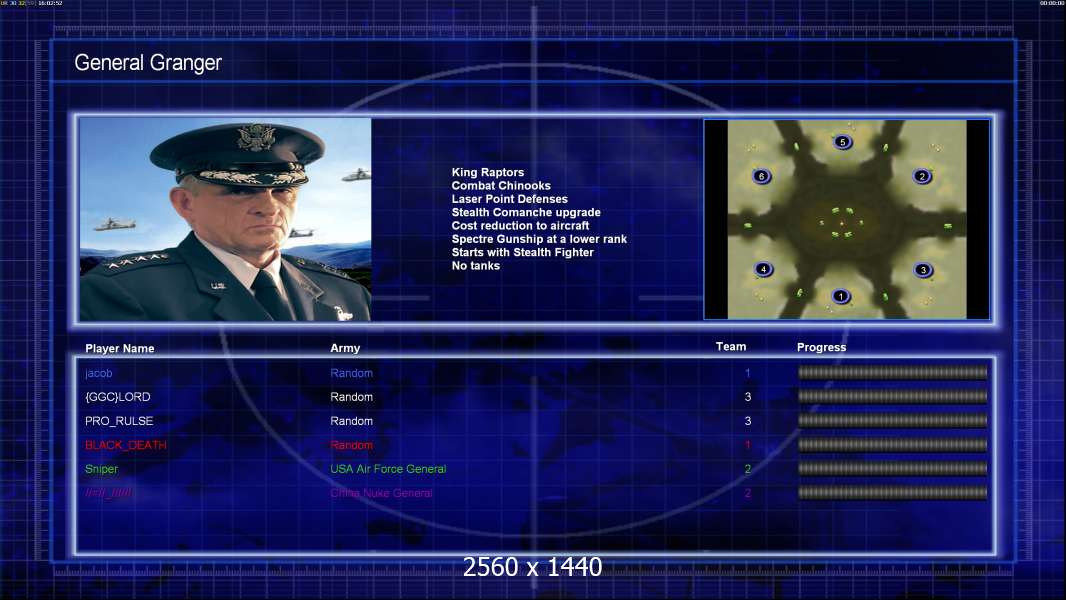This screenshot has width=1066, height=600.
Task: Click team number 1 in BLACK_DEATH's row
Action: point(747,445)
